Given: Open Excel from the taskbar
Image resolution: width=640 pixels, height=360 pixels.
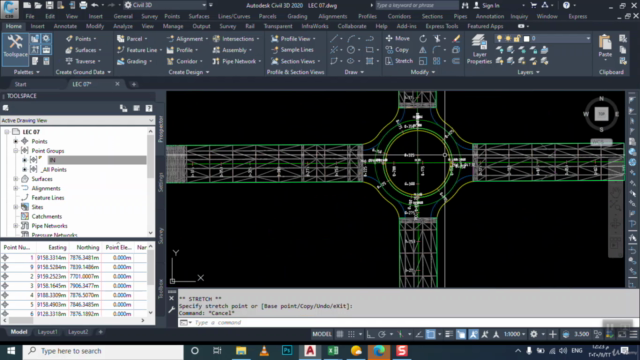Looking at the screenshot, I should (x=333, y=351).
